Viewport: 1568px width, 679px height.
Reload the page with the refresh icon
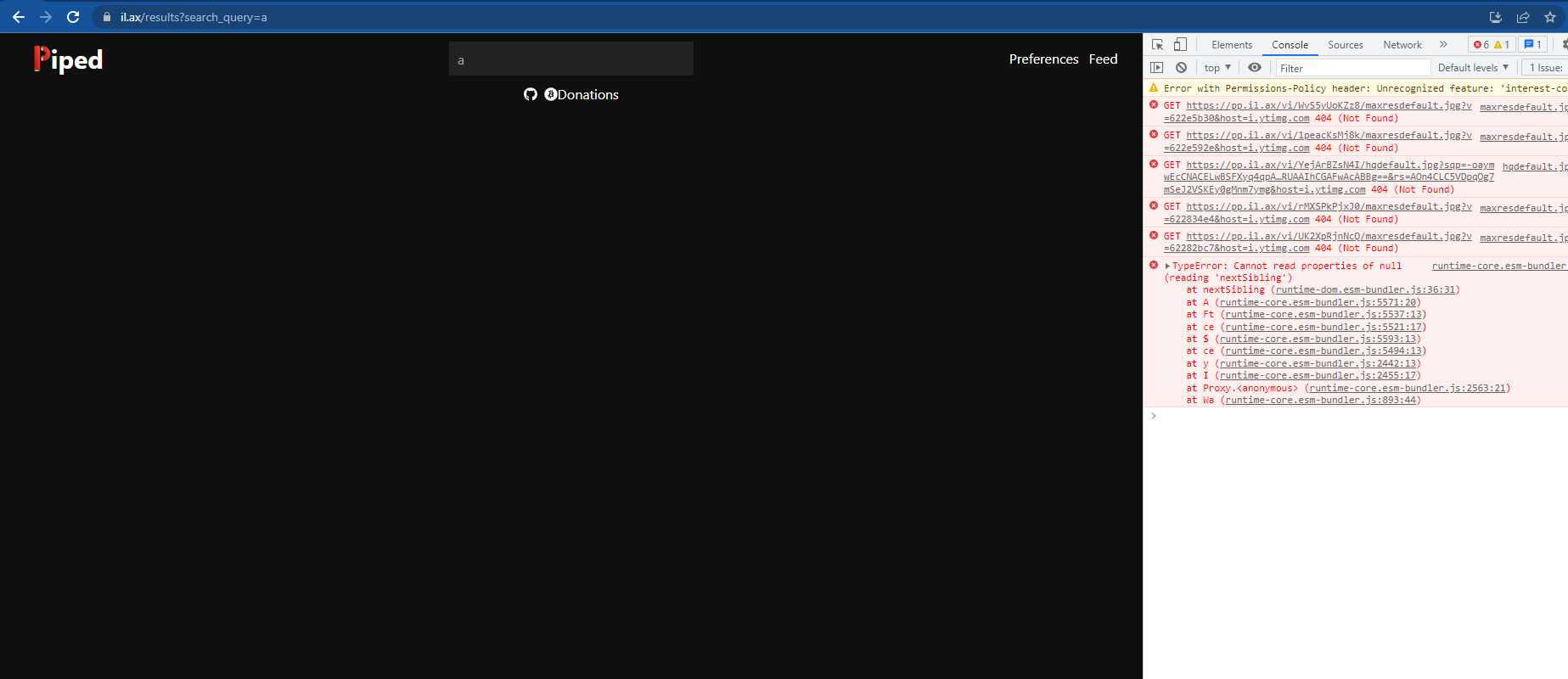(73, 17)
